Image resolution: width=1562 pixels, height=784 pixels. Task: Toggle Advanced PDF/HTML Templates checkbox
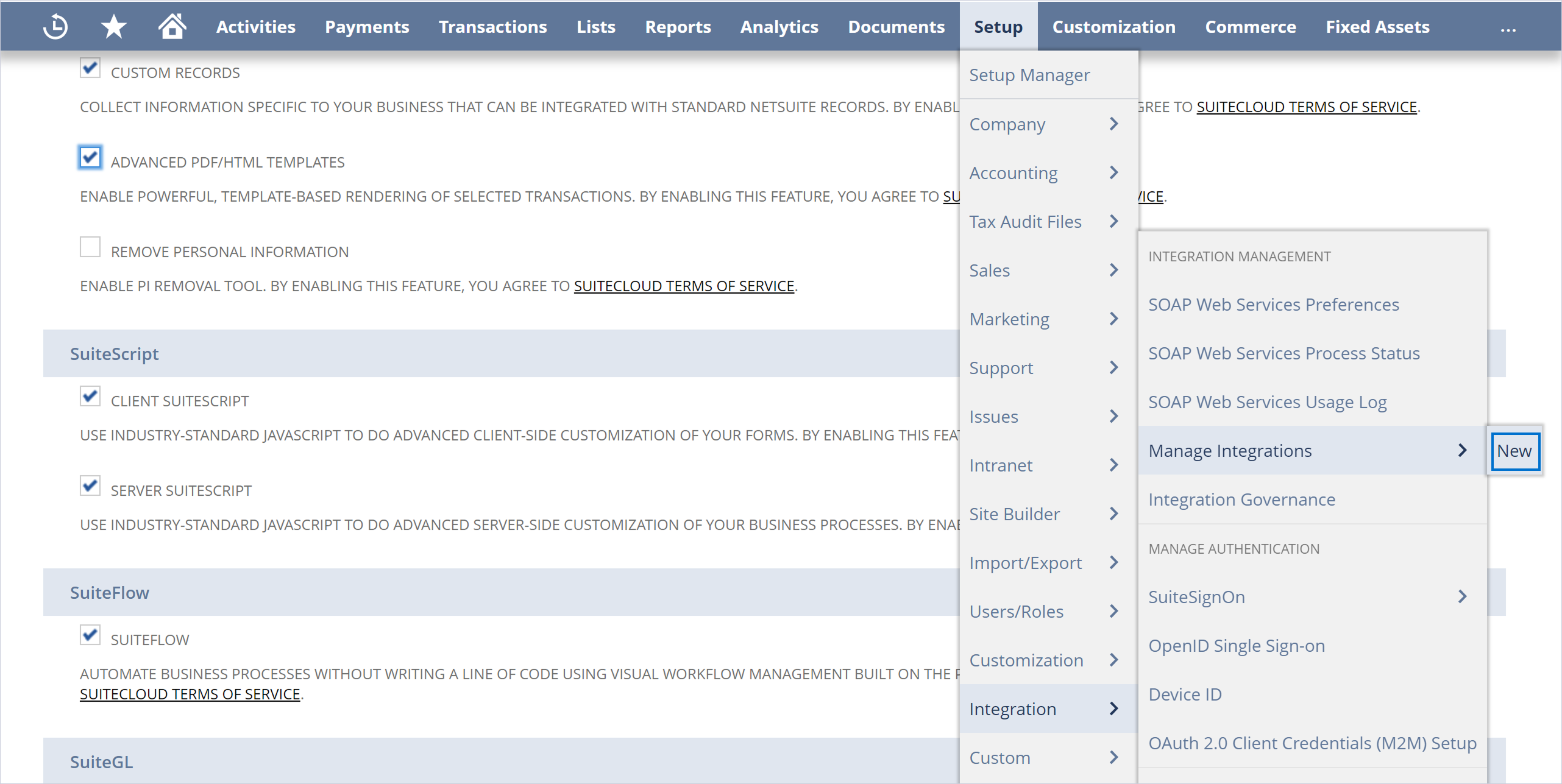(90, 157)
